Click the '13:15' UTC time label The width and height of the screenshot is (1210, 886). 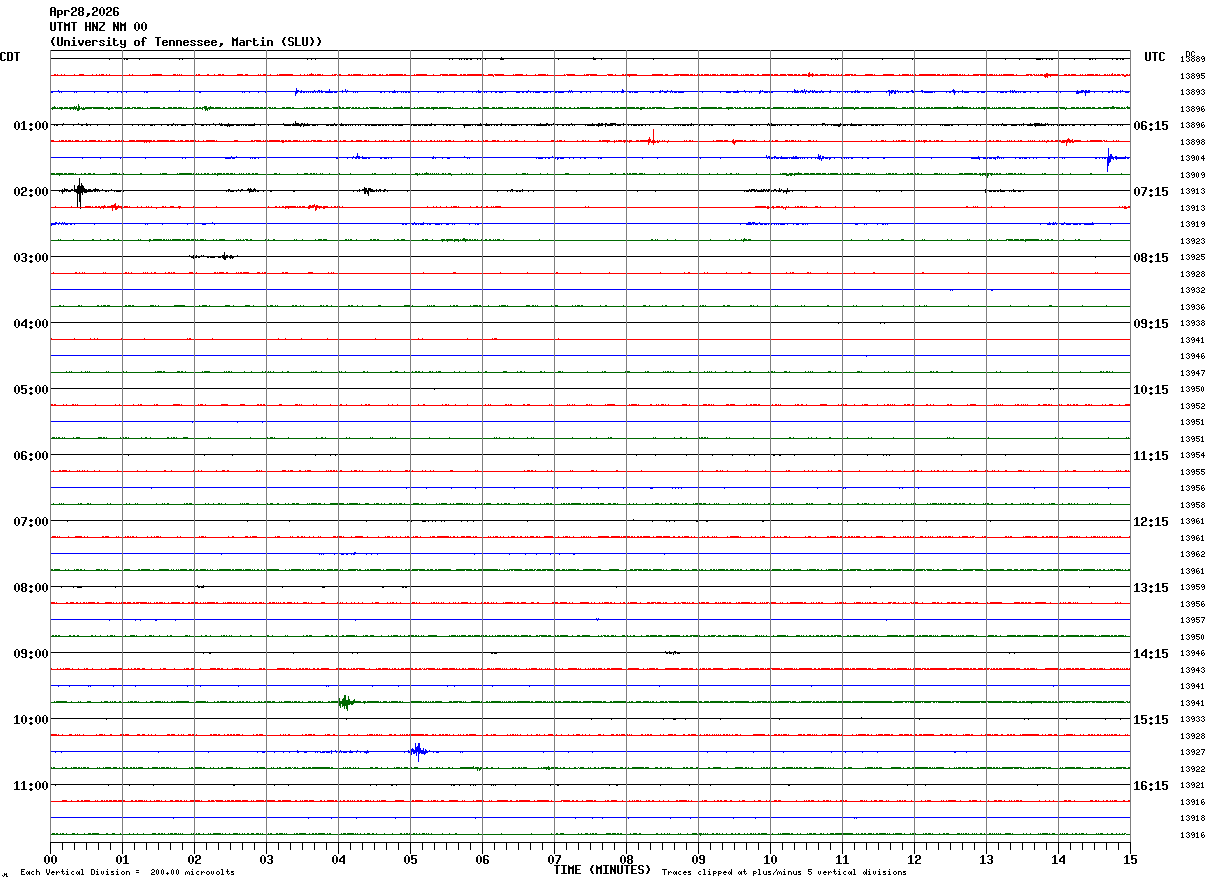(x=1151, y=588)
